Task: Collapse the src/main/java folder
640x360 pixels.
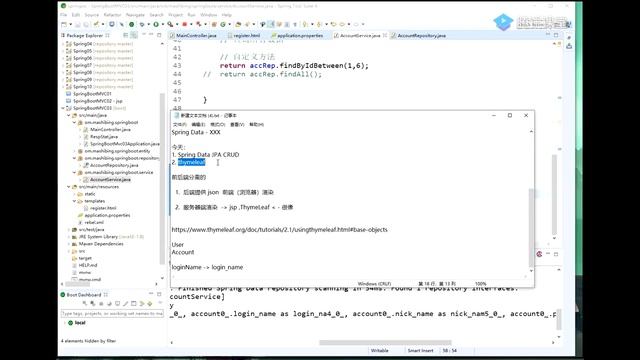Action: (x=69, y=115)
